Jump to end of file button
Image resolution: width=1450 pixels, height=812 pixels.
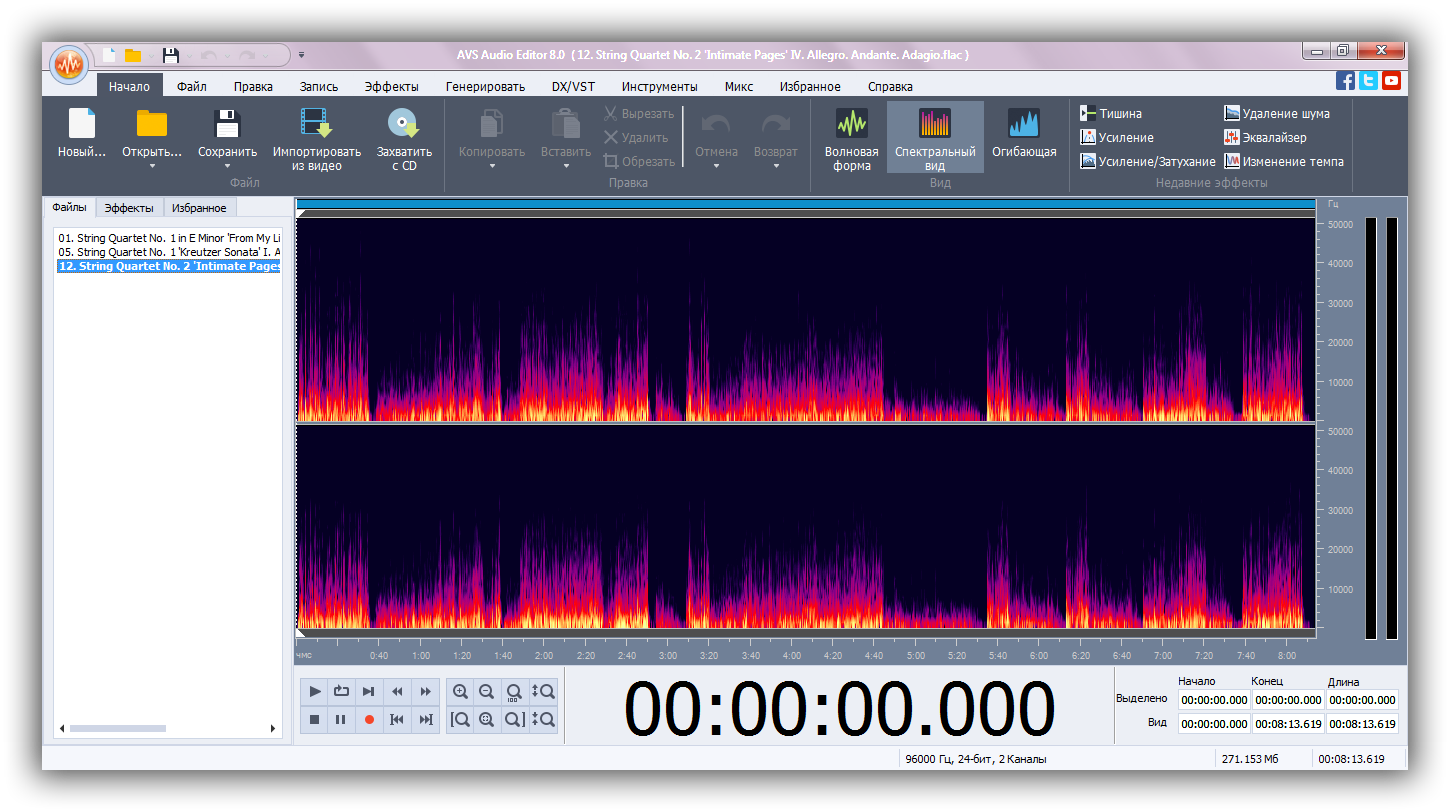(425, 719)
